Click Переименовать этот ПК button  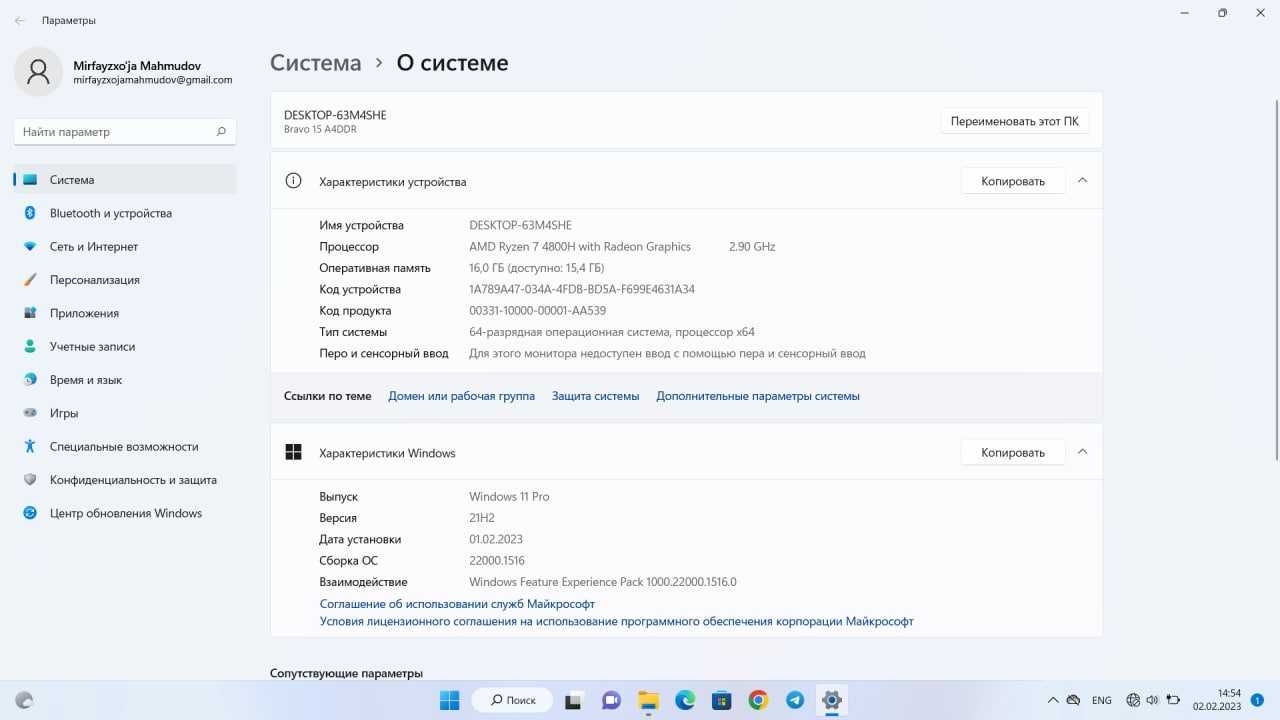(x=1015, y=121)
